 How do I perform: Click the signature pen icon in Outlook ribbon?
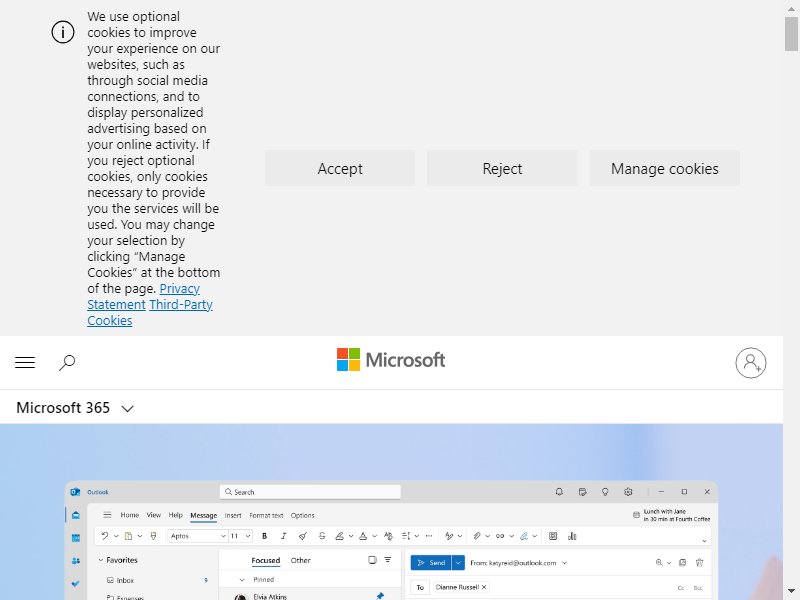[x=523, y=536]
